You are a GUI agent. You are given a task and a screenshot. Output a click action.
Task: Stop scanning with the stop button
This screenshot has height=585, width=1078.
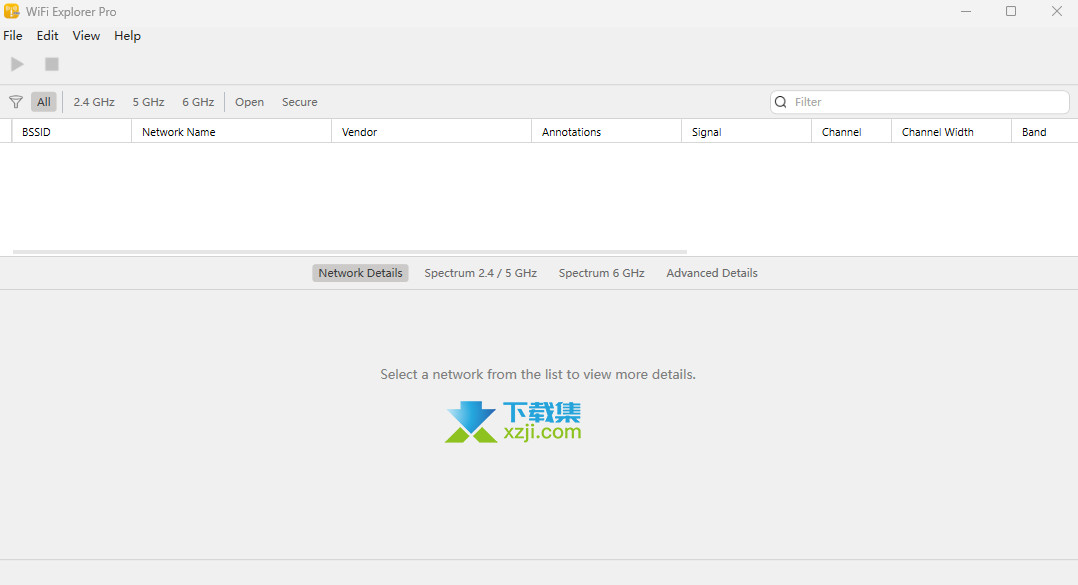[x=52, y=64]
